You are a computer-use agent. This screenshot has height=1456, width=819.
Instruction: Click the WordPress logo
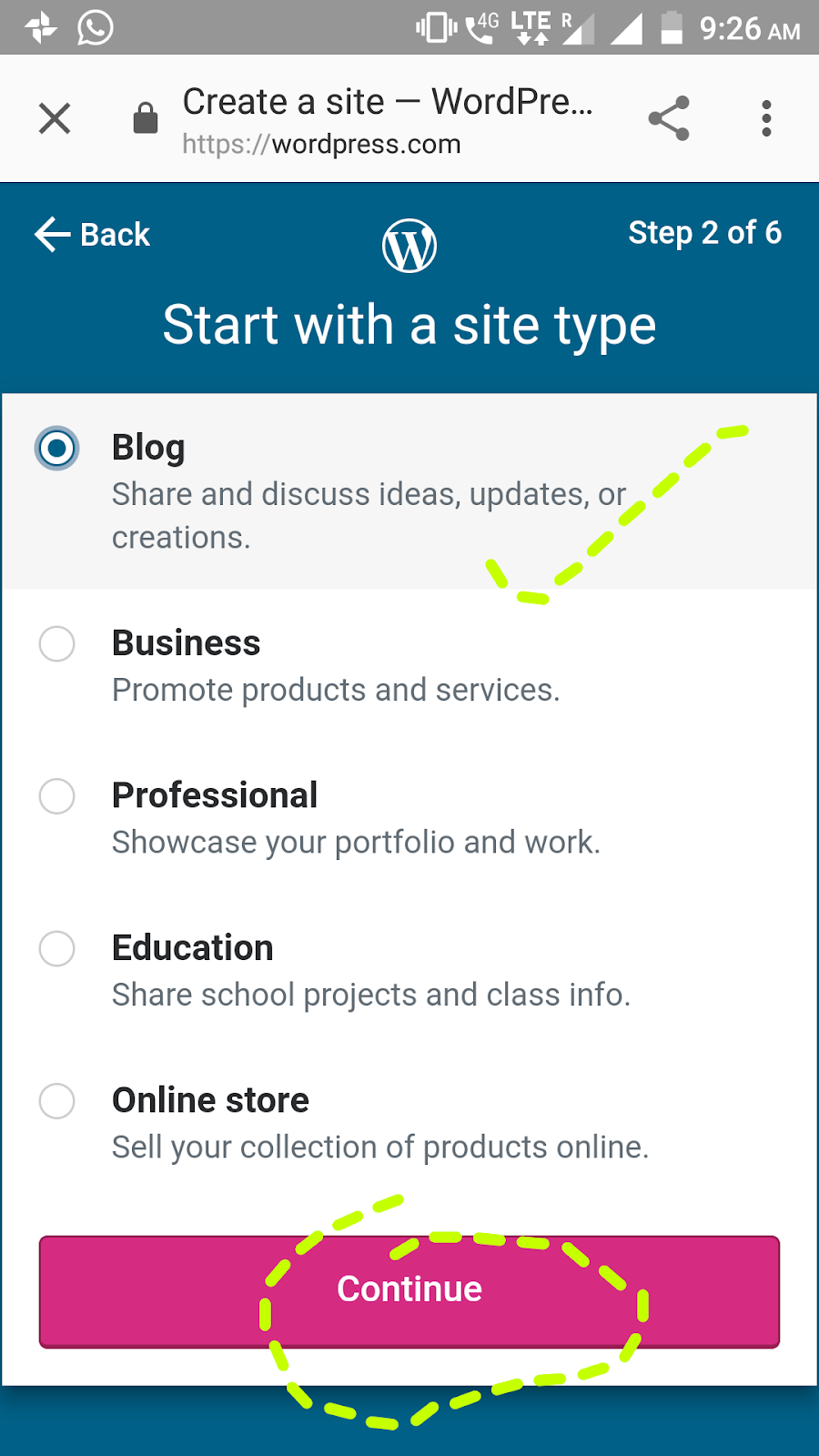pyautogui.click(x=409, y=246)
